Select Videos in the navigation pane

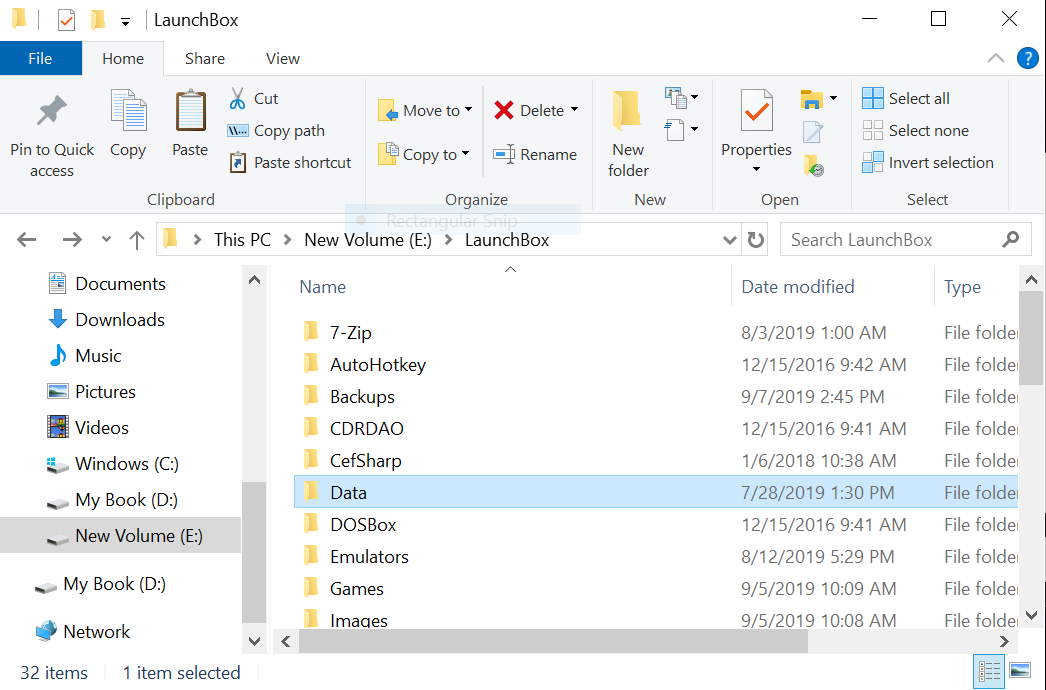(88, 428)
